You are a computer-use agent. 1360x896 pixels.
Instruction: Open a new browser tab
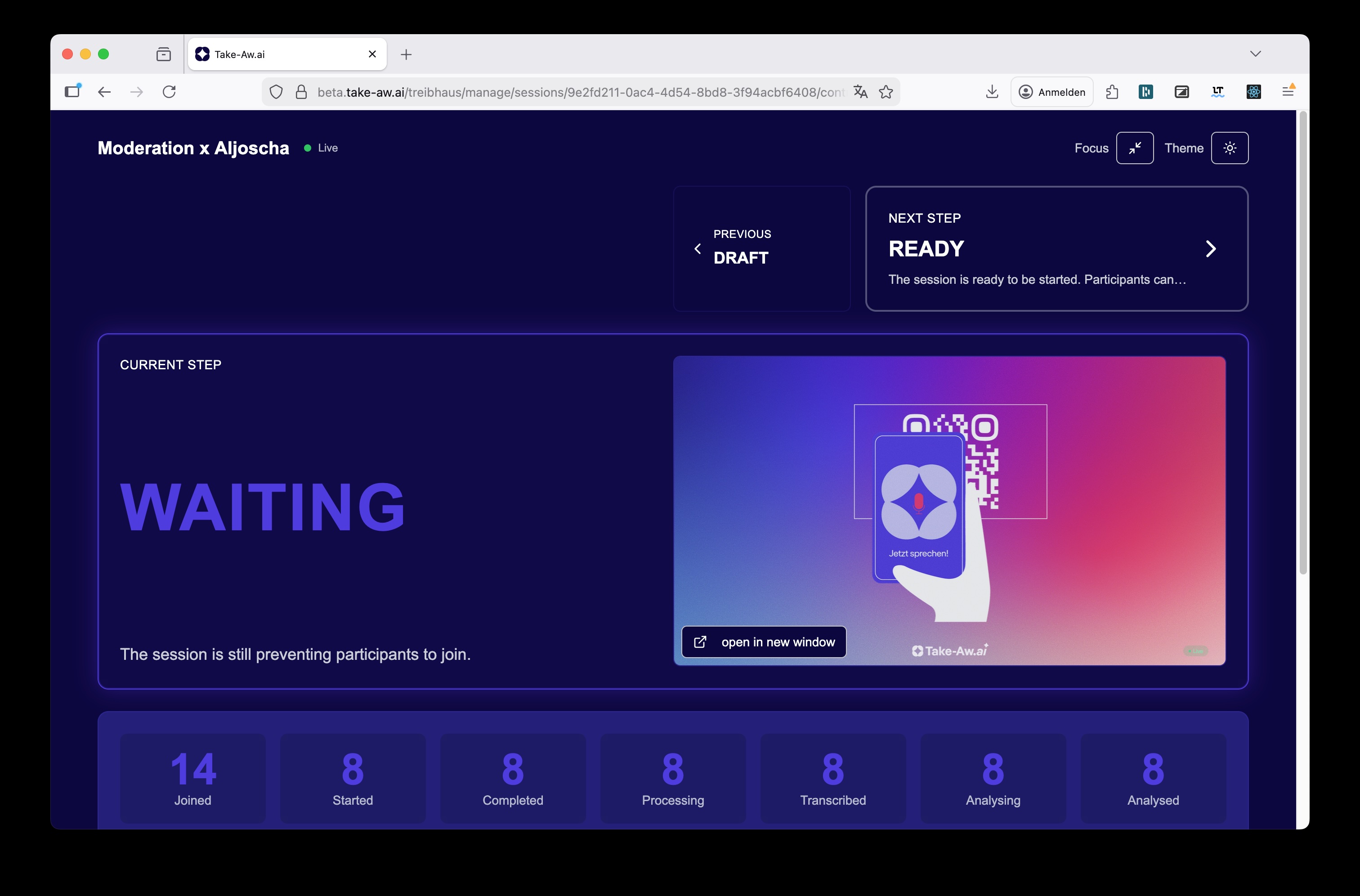coord(406,54)
